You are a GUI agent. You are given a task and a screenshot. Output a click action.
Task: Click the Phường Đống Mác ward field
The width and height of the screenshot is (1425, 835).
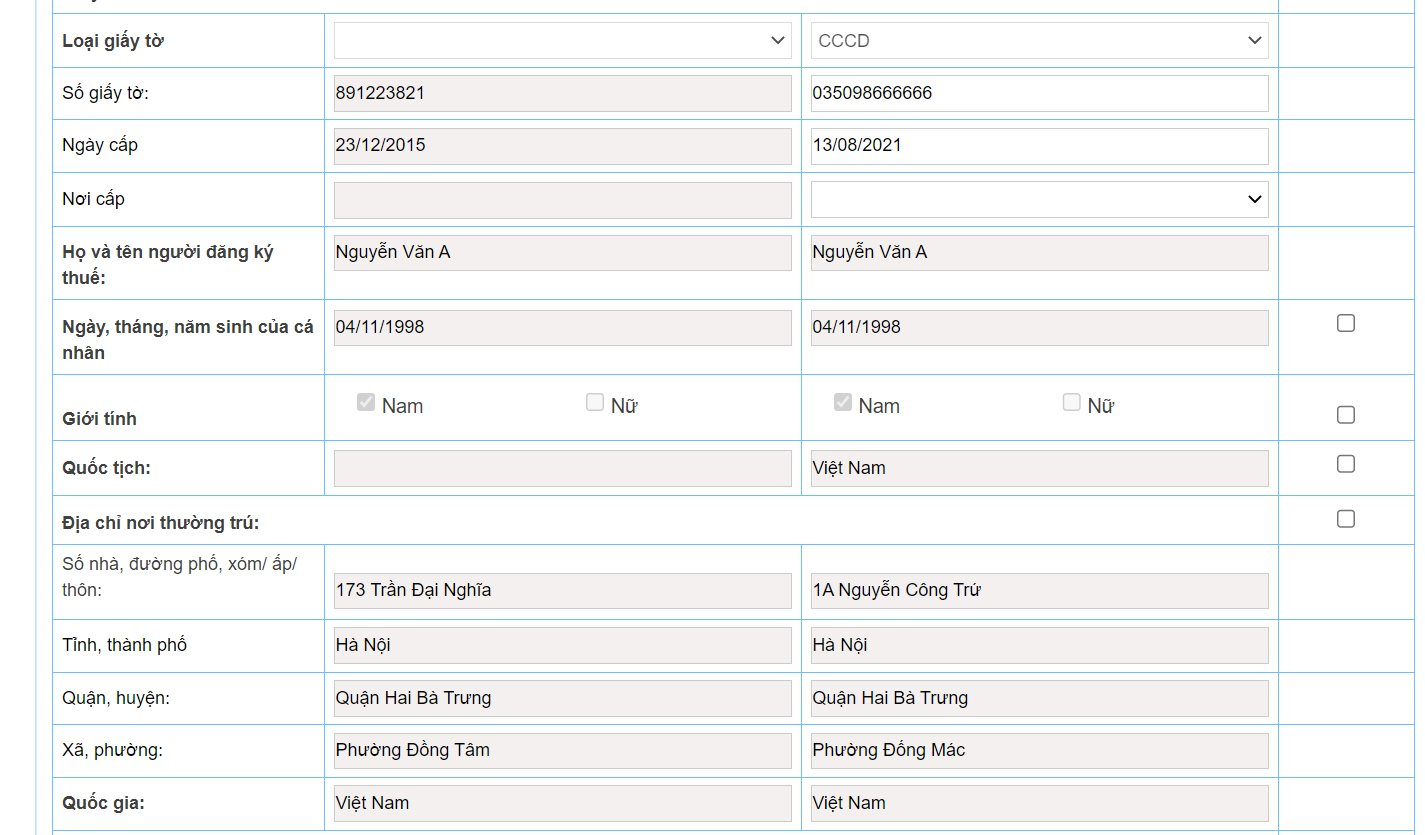click(1039, 750)
